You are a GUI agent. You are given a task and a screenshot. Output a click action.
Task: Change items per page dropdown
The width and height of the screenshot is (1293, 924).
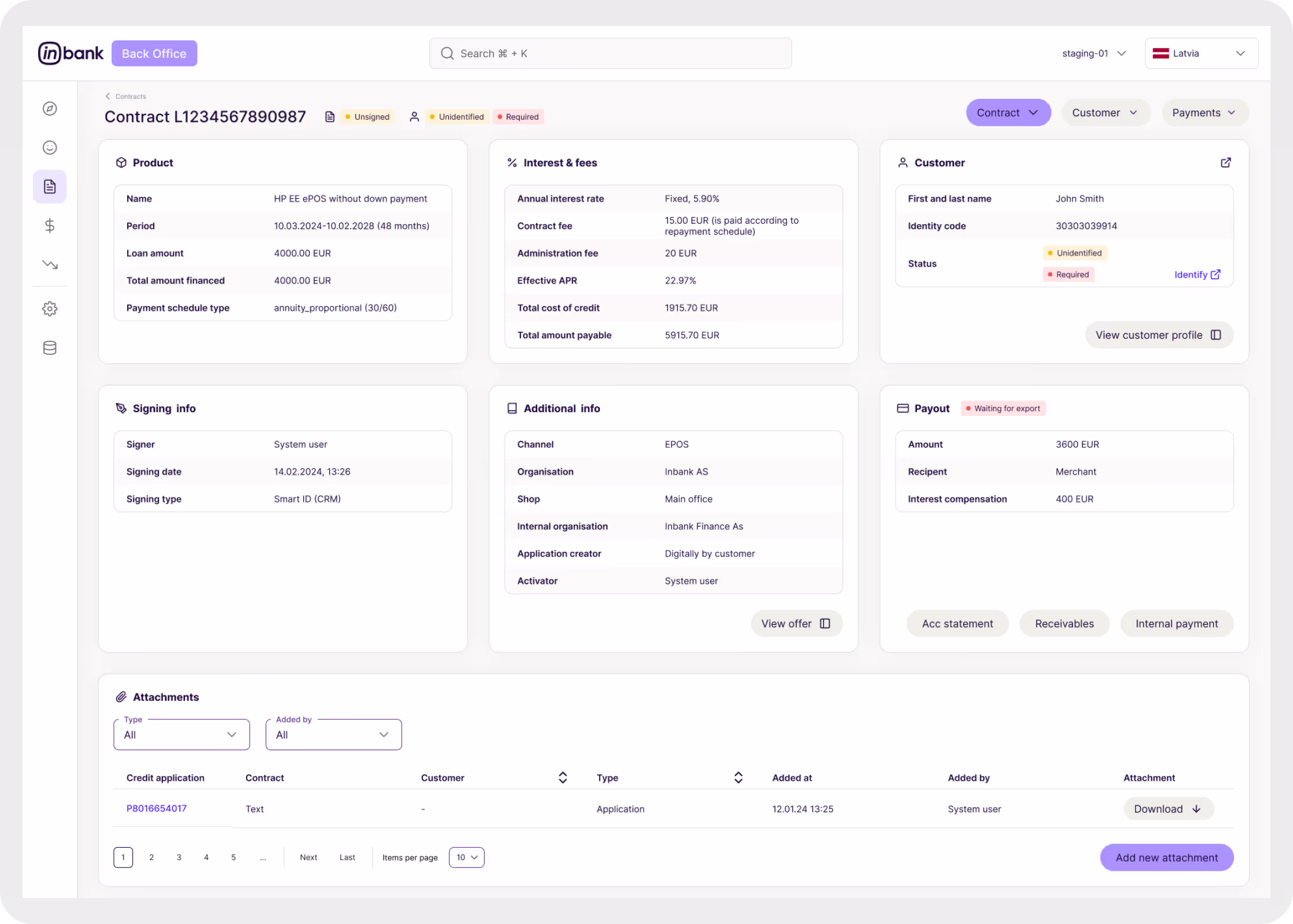tap(466, 858)
